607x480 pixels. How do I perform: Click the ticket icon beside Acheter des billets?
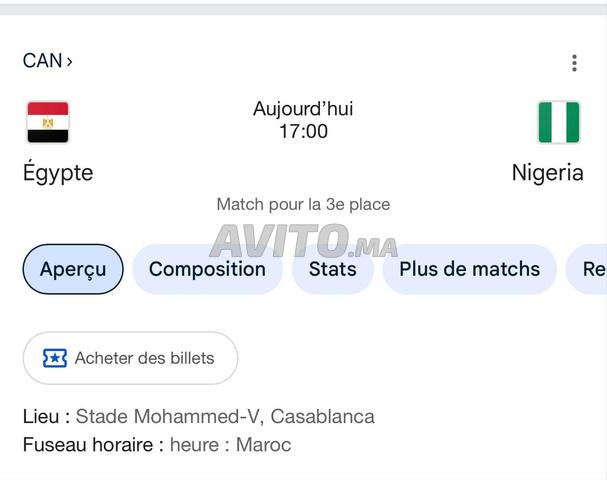click(x=55, y=358)
